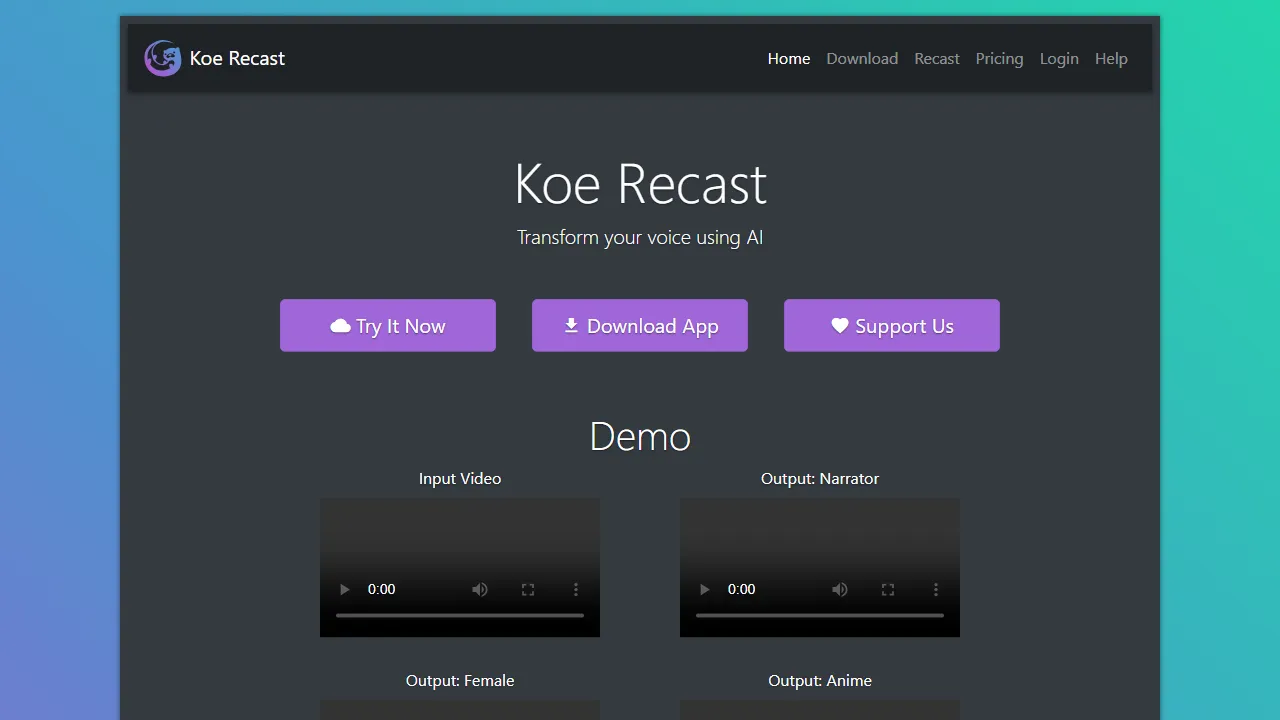Enter fullscreen on Output: Narrator video
1280x720 pixels.
coord(888,589)
